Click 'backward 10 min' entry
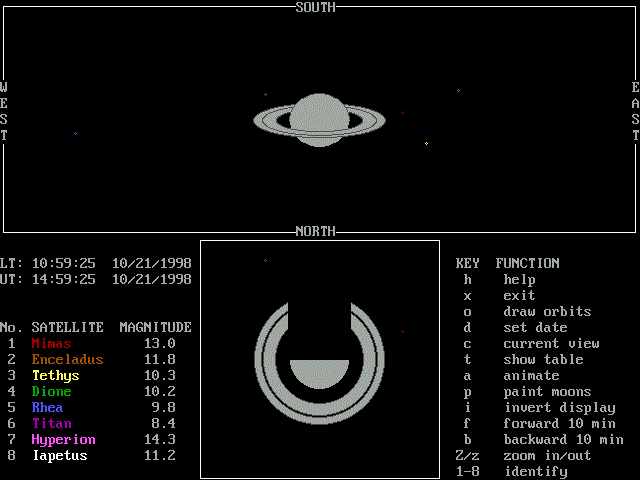 pyautogui.click(x=563, y=439)
